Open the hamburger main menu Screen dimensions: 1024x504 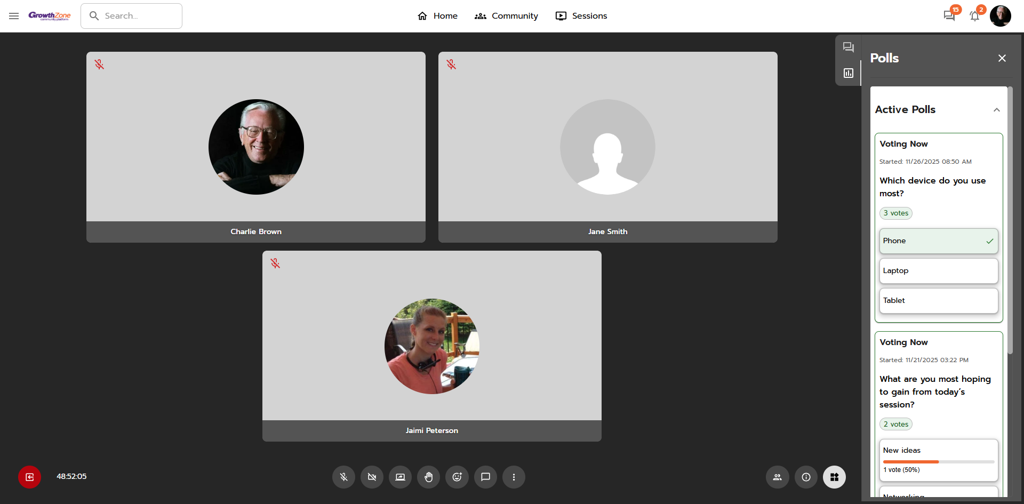(x=14, y=16)
